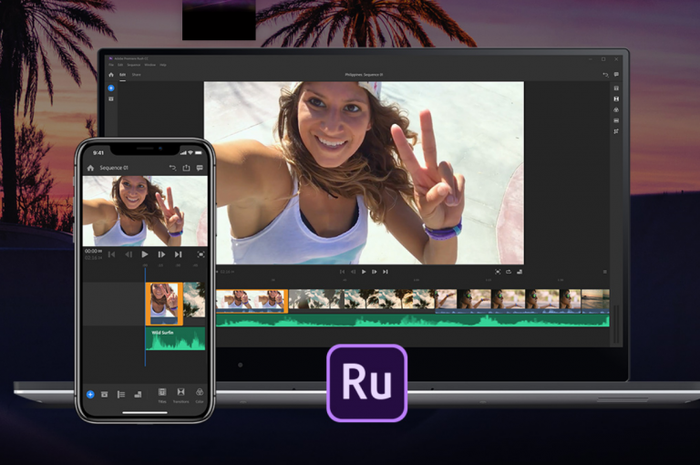Toggle loop playback on desktop
Screen dimensions: 700x465
tap(508, 272)
